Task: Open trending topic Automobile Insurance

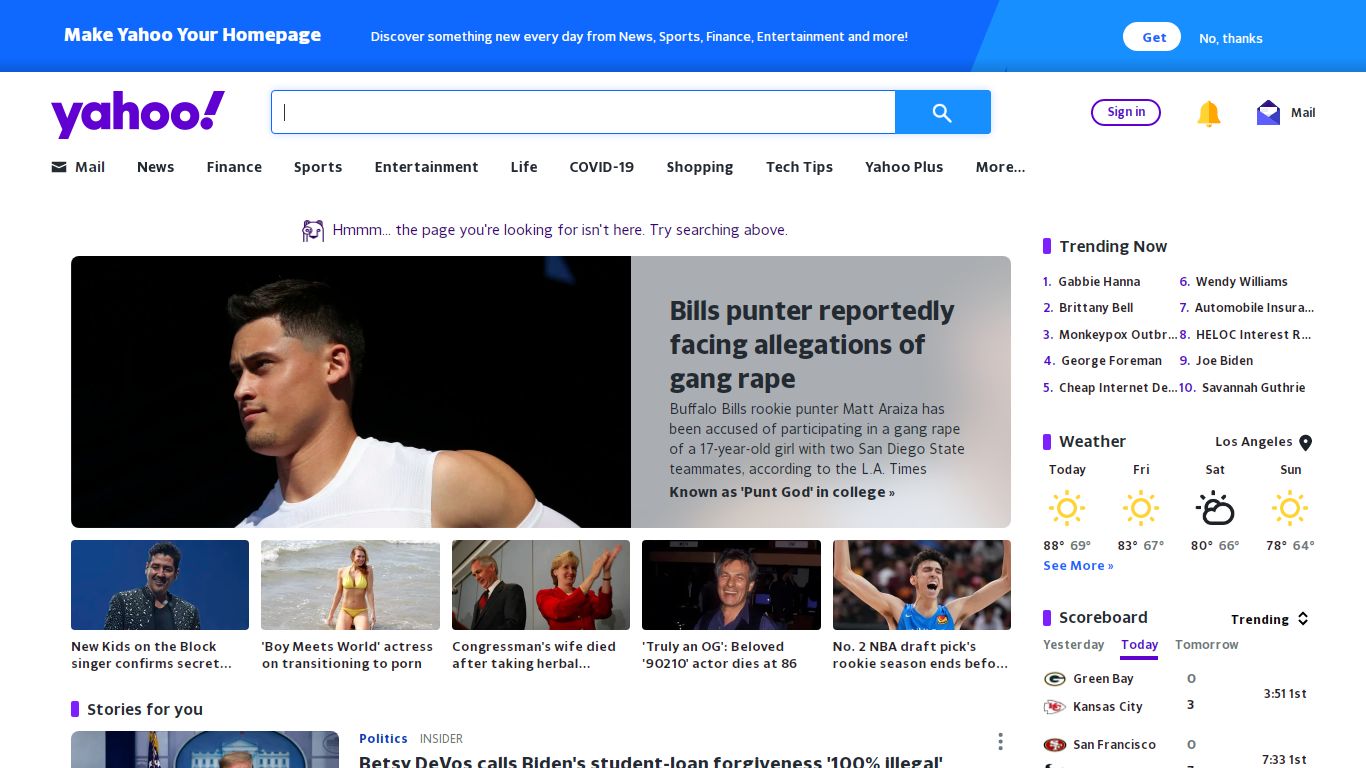Action: [1254, 308]
